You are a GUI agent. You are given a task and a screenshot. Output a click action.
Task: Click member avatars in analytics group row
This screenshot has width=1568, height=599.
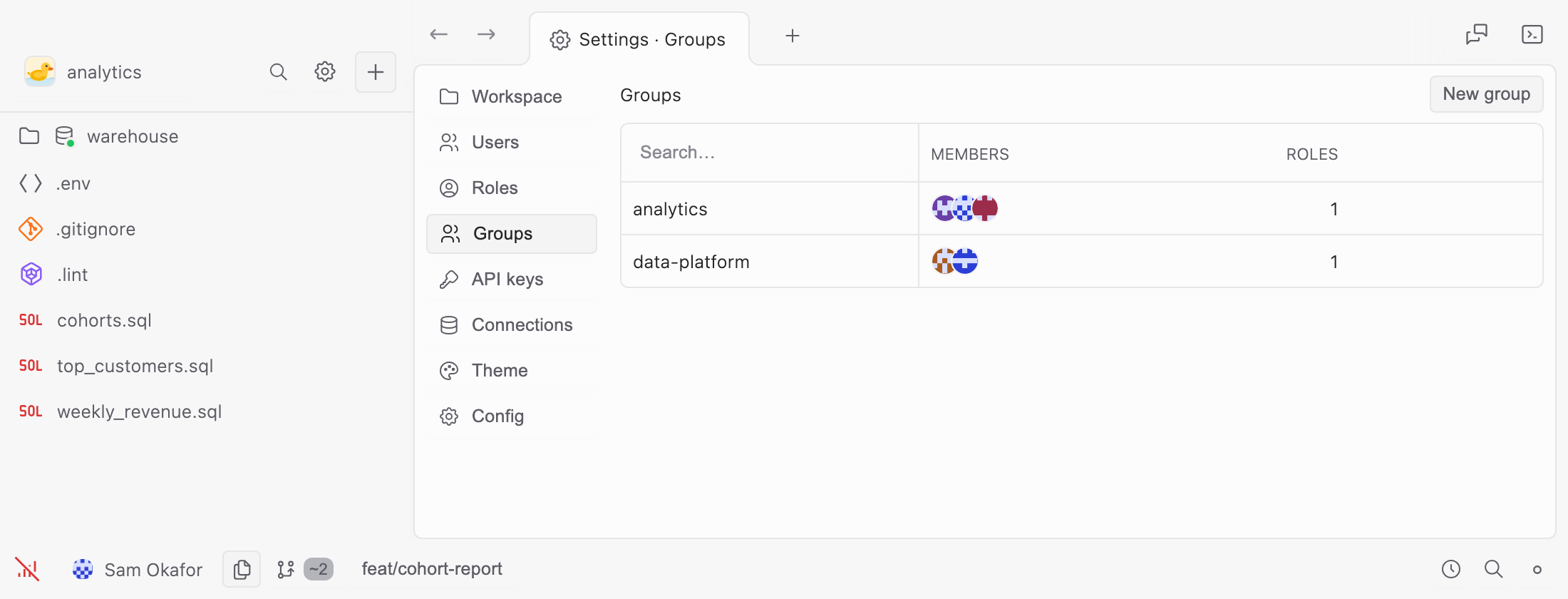click(x=965, y=208)
